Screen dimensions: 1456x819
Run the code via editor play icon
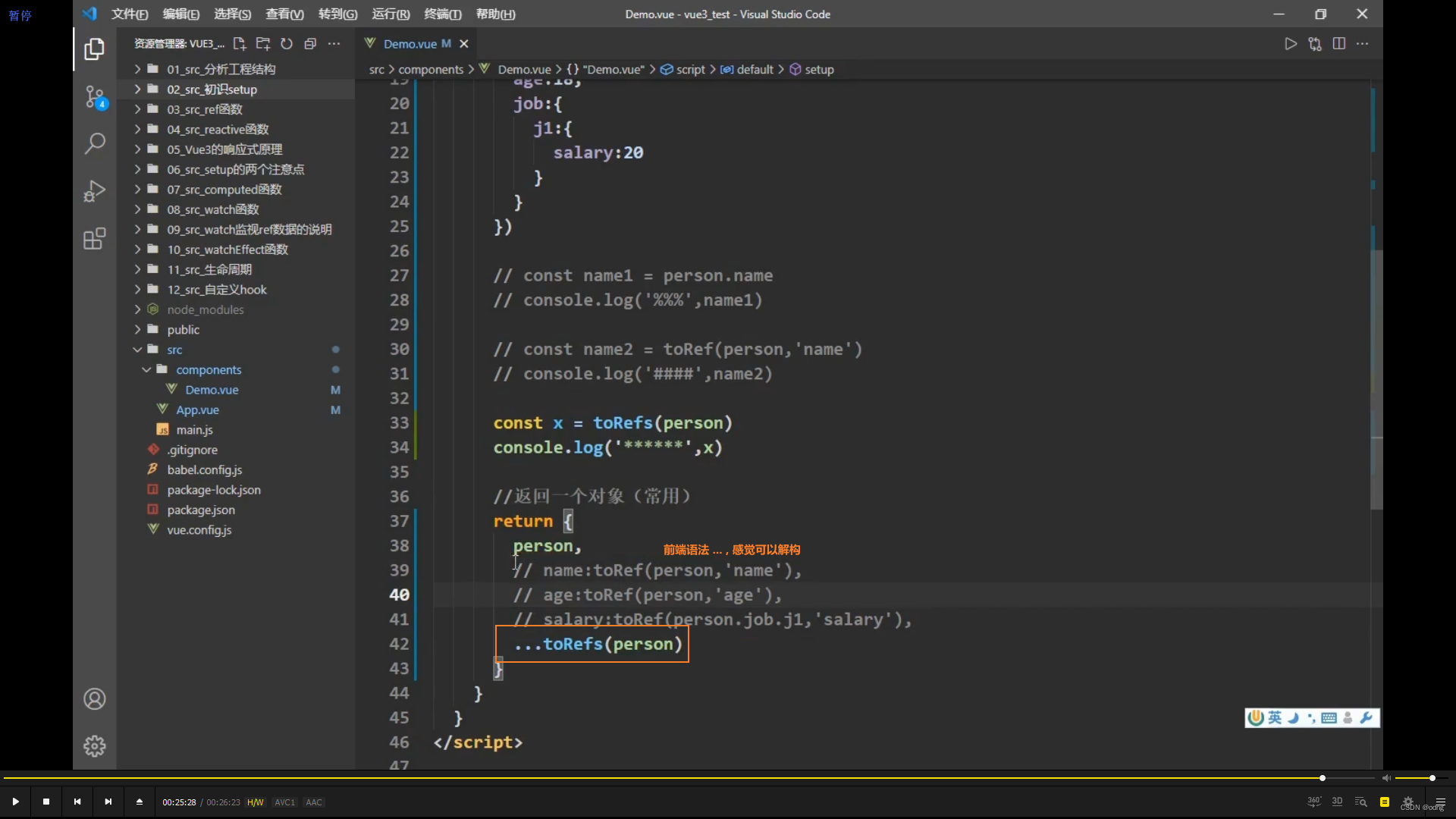(1291, 44)
